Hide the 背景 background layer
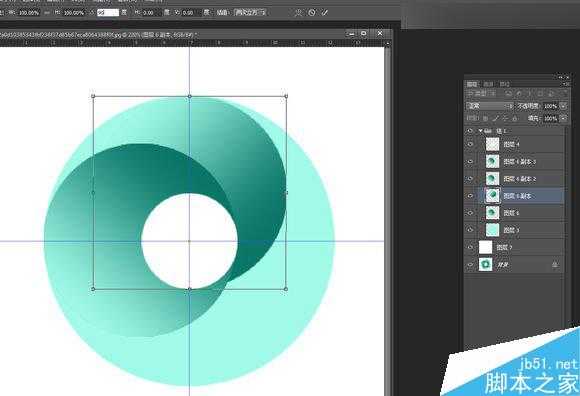Image resolution: width=580 pixels, height=396 pixels. pyautogui.click(x=470, y=265)
